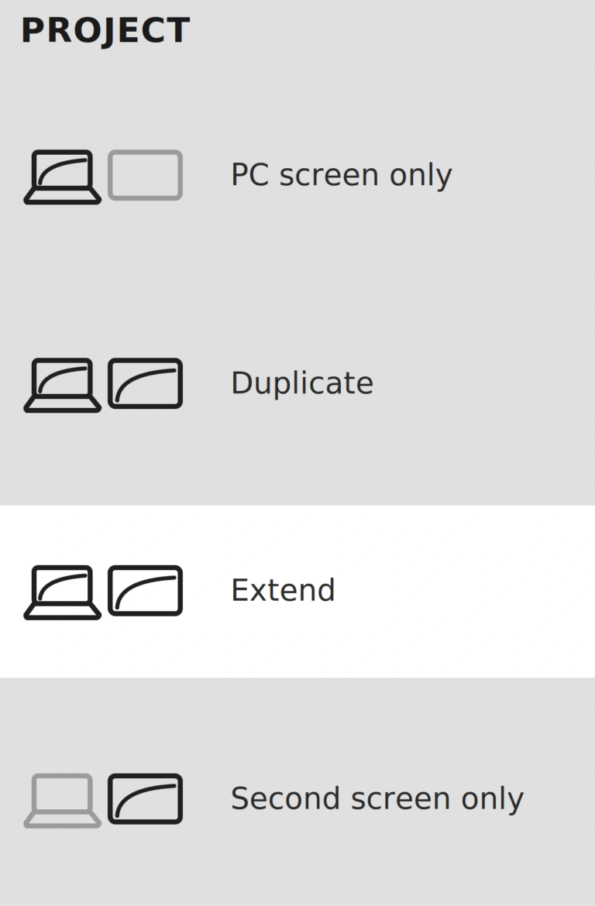Choose the currently highlighted Extend option
The height and width of the screenshot is (906, 595).
(298, 592)
